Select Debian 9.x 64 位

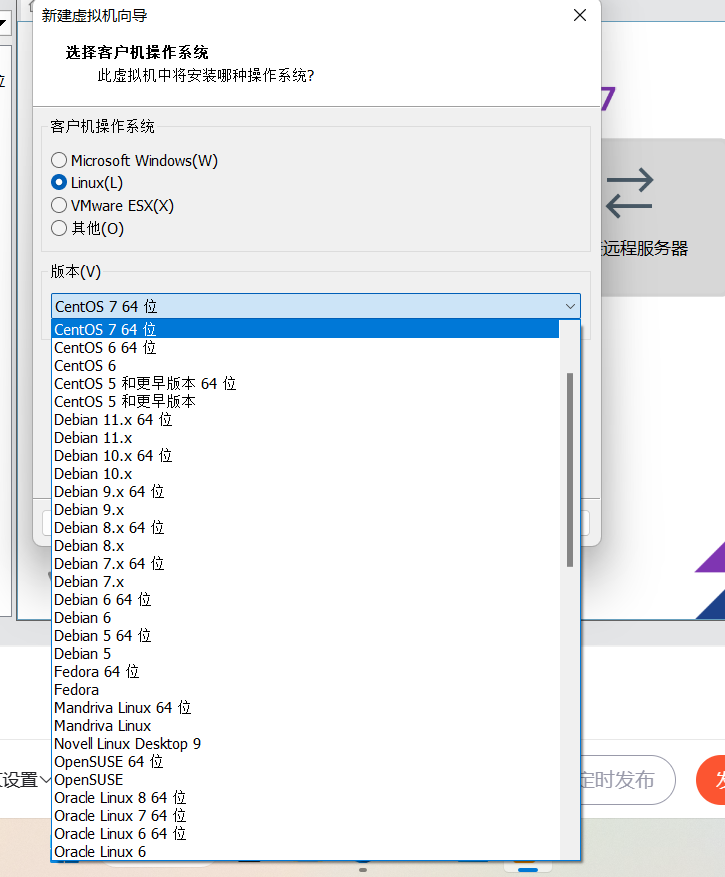coord(305,491)
